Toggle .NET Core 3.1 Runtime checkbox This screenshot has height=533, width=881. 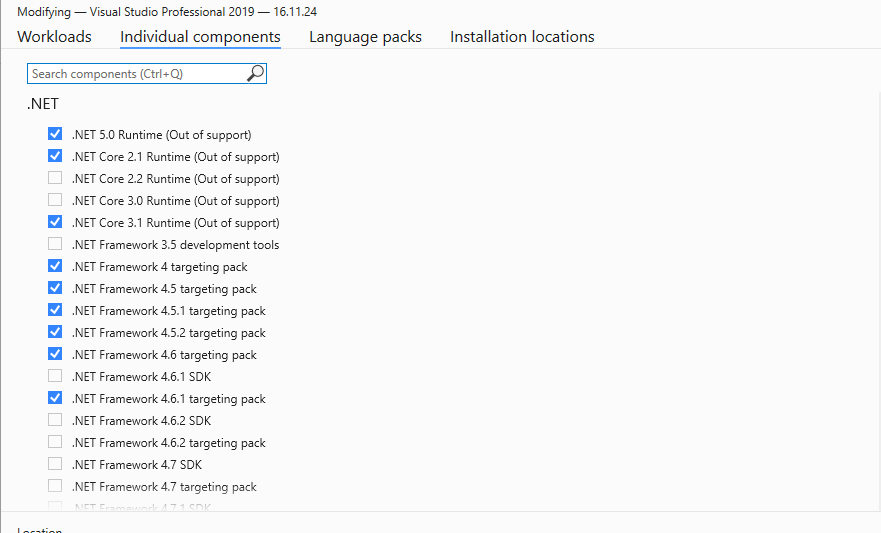(55, 222)
